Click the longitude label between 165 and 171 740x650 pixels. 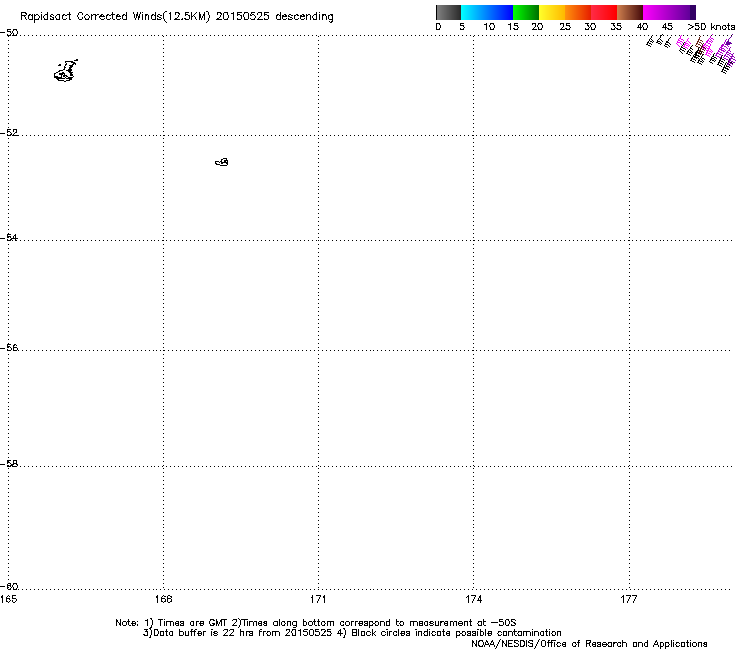coord(163,599)
